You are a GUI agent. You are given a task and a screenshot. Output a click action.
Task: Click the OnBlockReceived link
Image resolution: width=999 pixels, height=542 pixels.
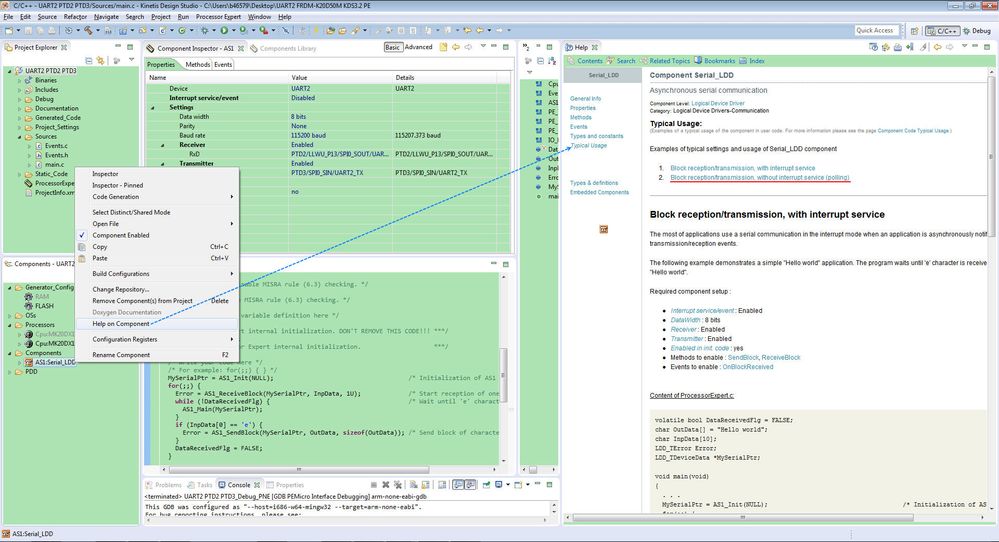tap(747, 367)
